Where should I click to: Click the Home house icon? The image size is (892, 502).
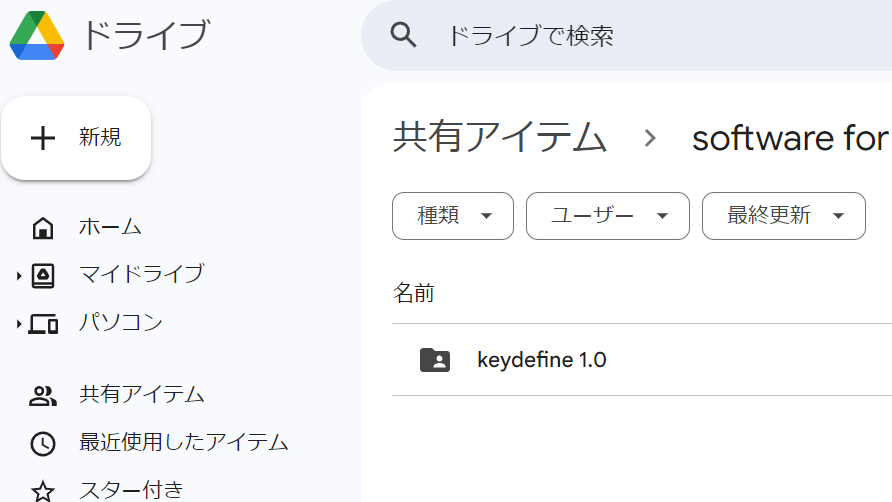43,228
